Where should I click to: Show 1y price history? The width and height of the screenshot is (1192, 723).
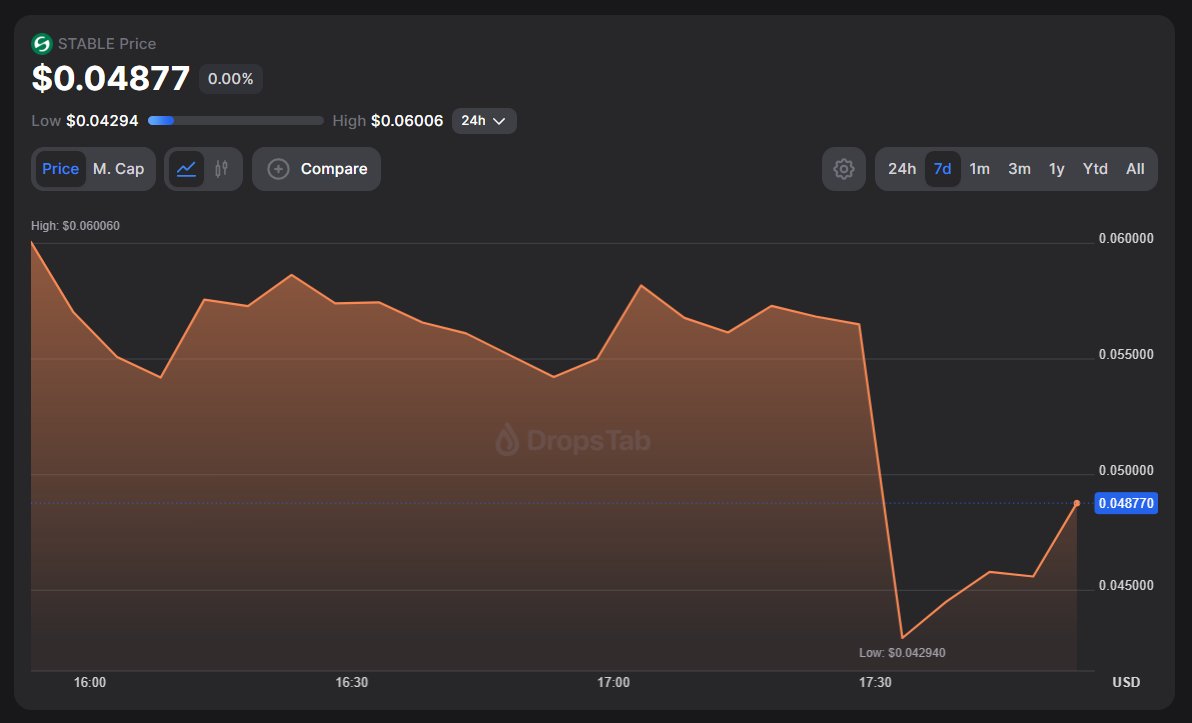(x=1056, y=169)
